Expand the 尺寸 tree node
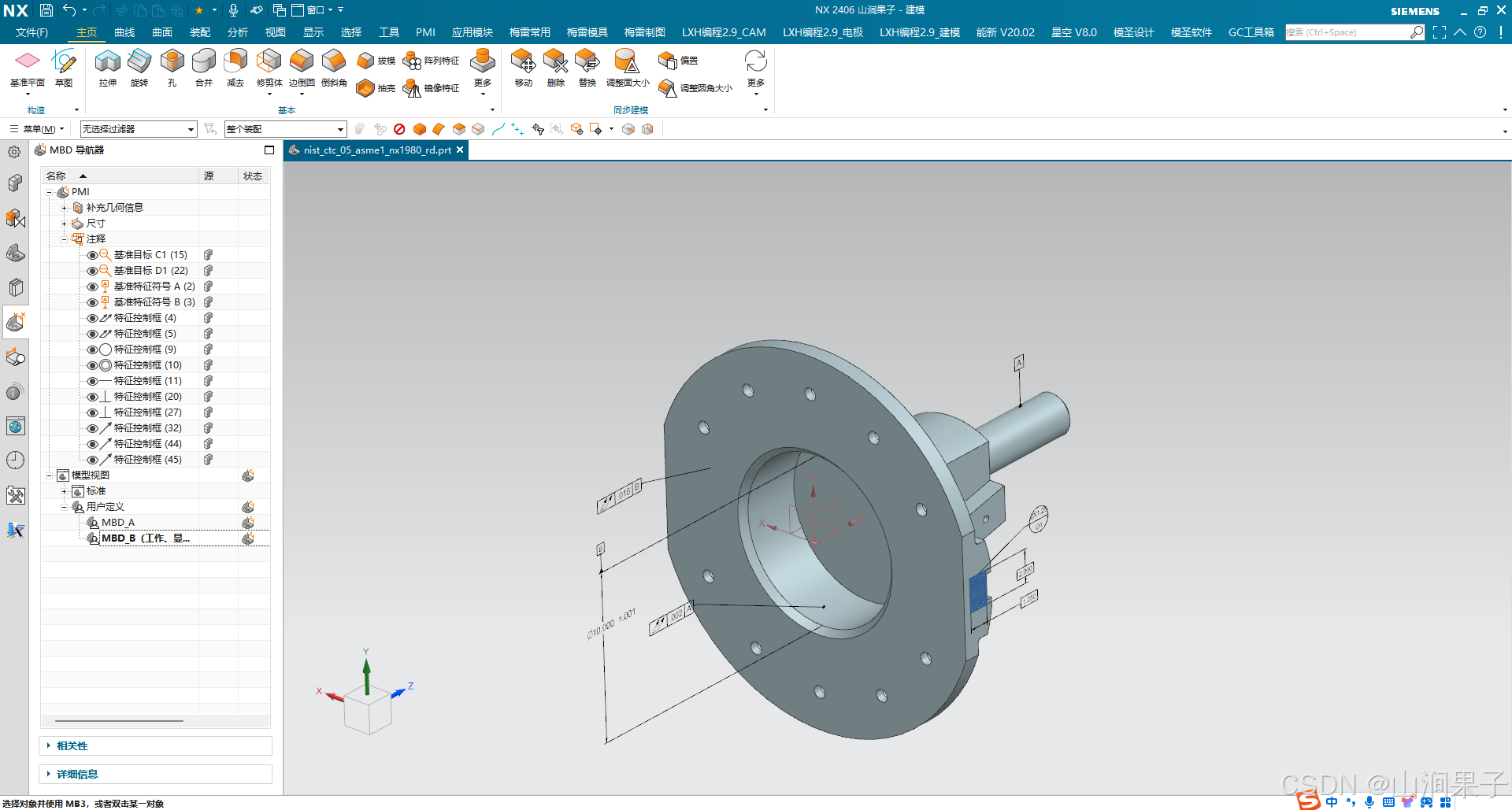1512x810 pixels. 64,224
